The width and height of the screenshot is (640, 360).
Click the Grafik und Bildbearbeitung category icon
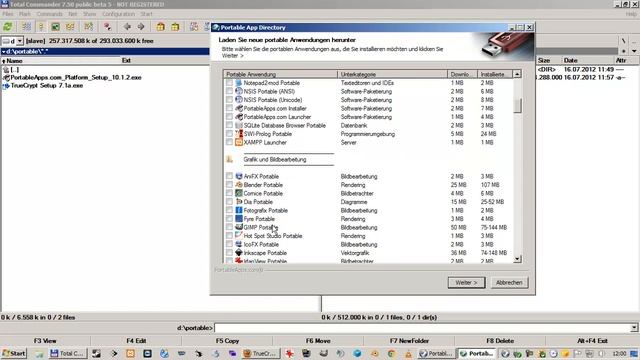tap(229, 160)
